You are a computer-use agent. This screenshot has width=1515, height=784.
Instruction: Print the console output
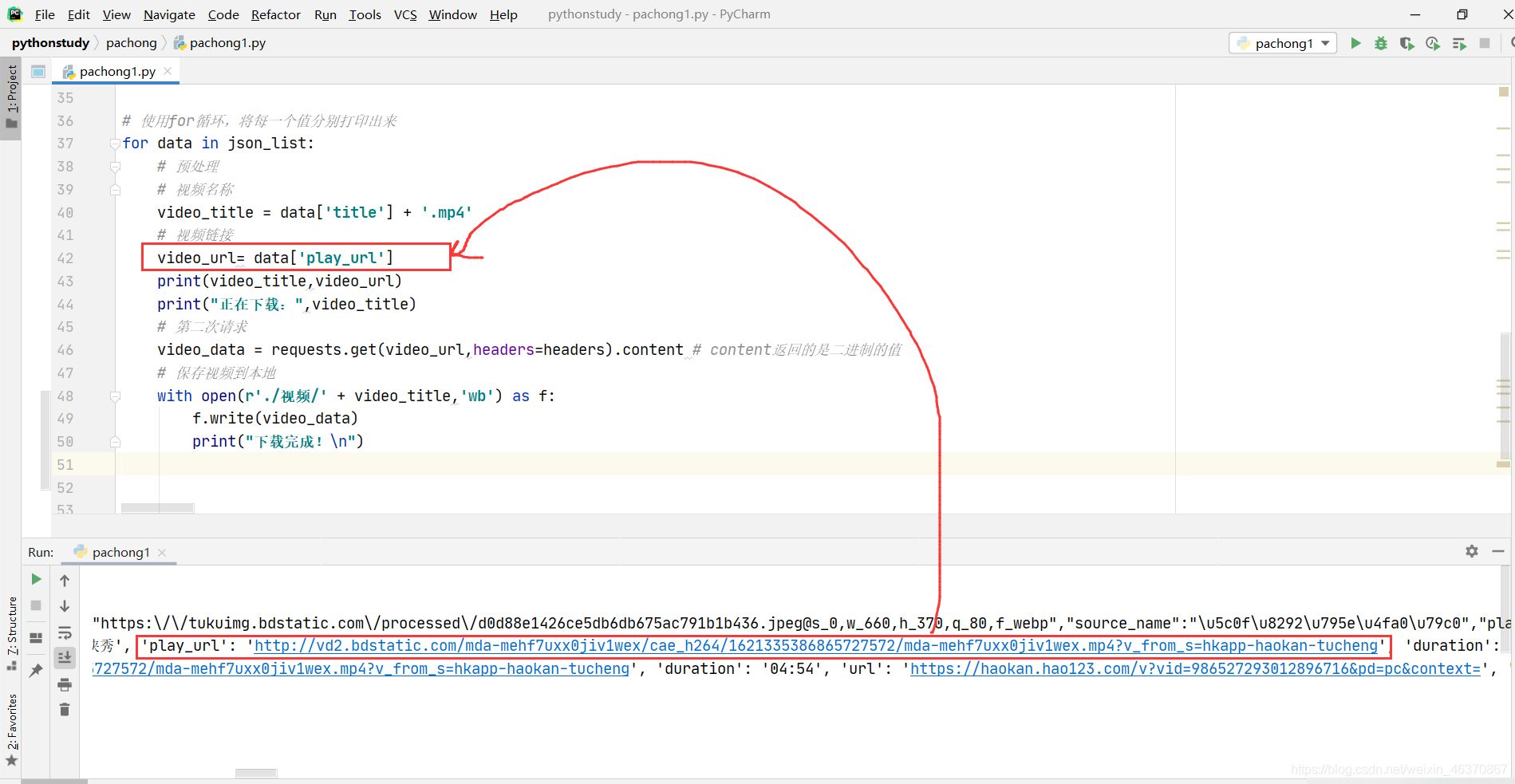point(65,684)
